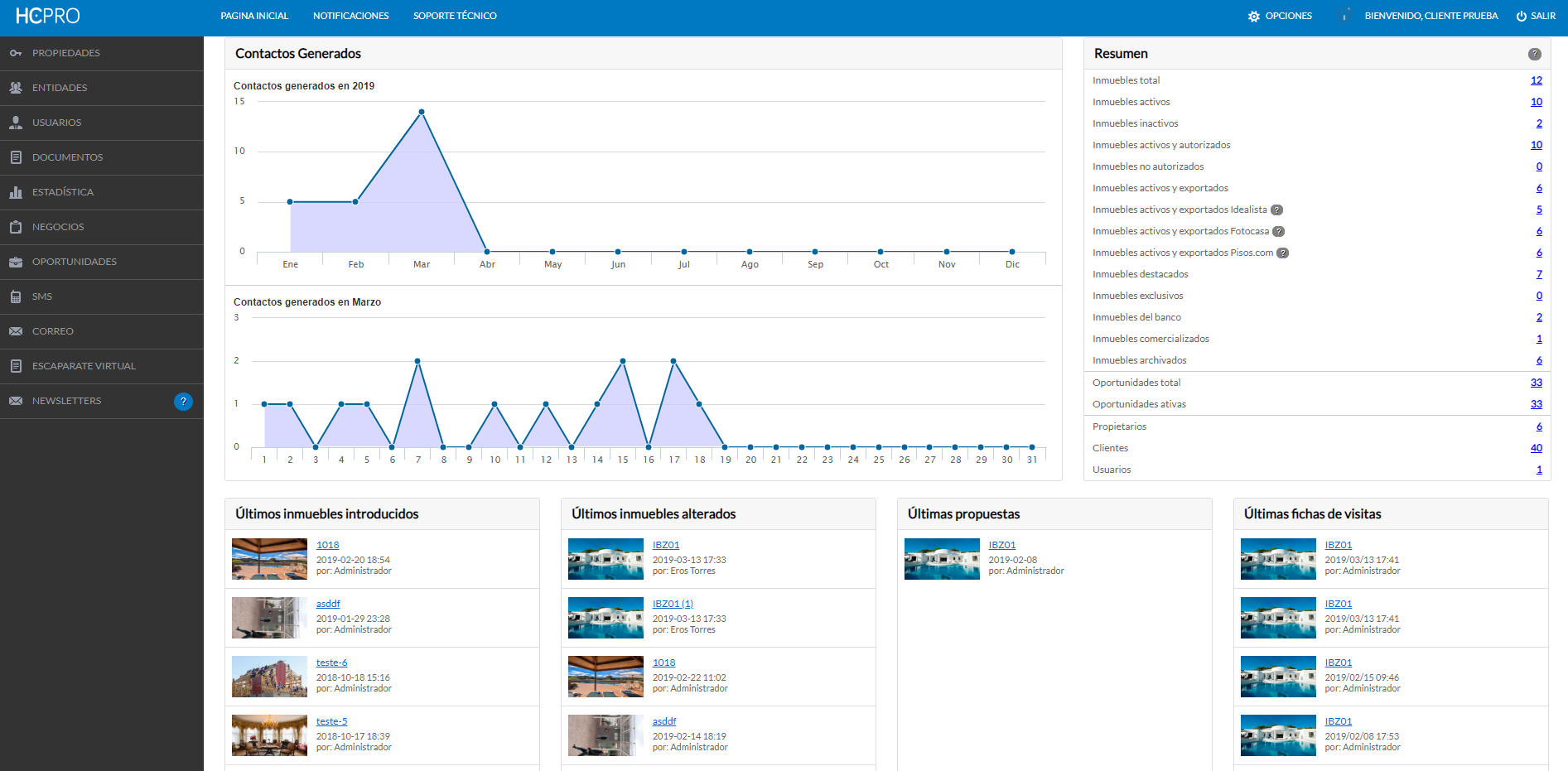Click the Newsletters envelope icon
Image resolution: width=1568 pixels, height=771 pixels.
point(16,401)
